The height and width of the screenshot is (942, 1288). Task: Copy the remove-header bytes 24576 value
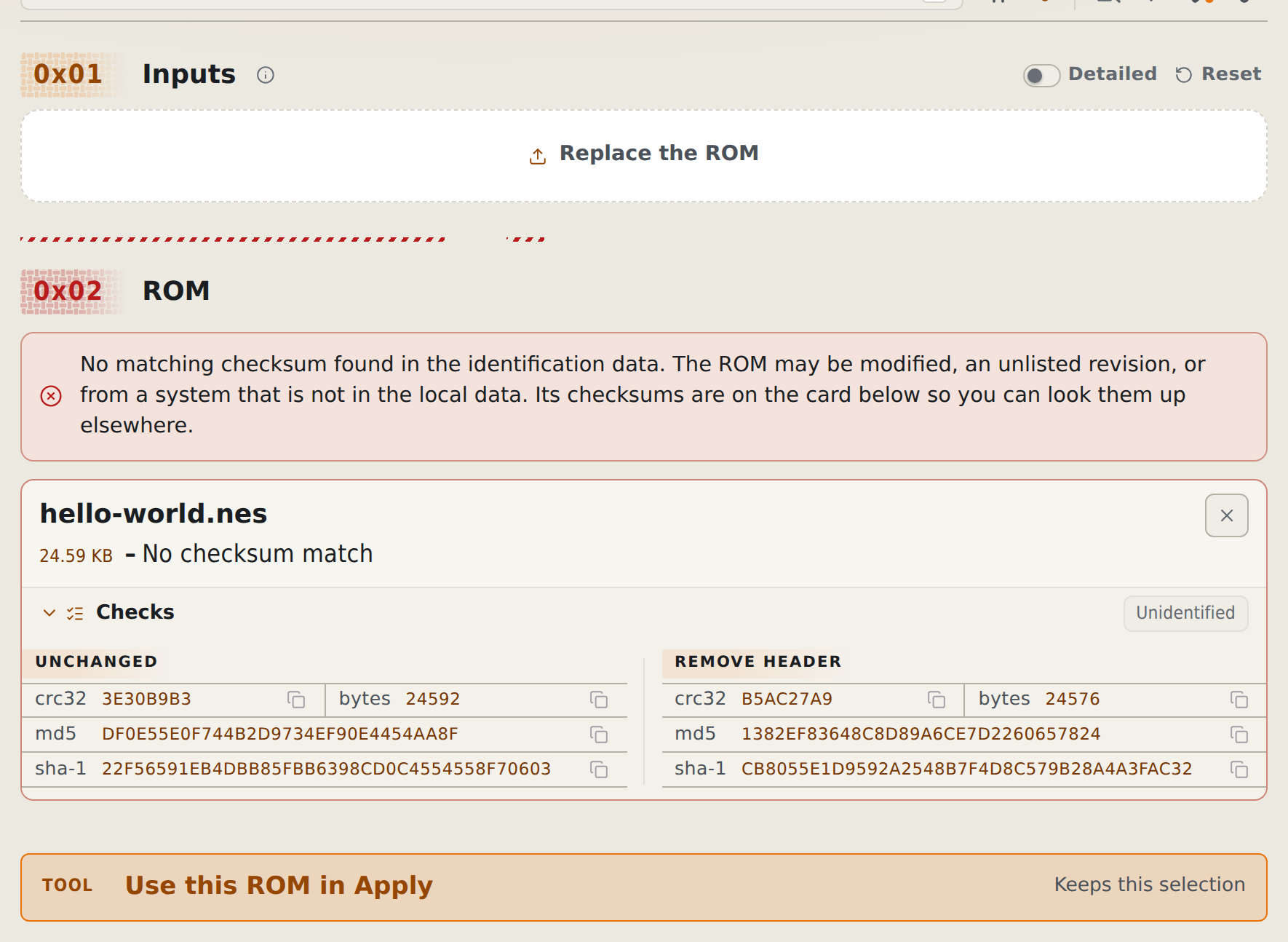tap(1239, 700)
